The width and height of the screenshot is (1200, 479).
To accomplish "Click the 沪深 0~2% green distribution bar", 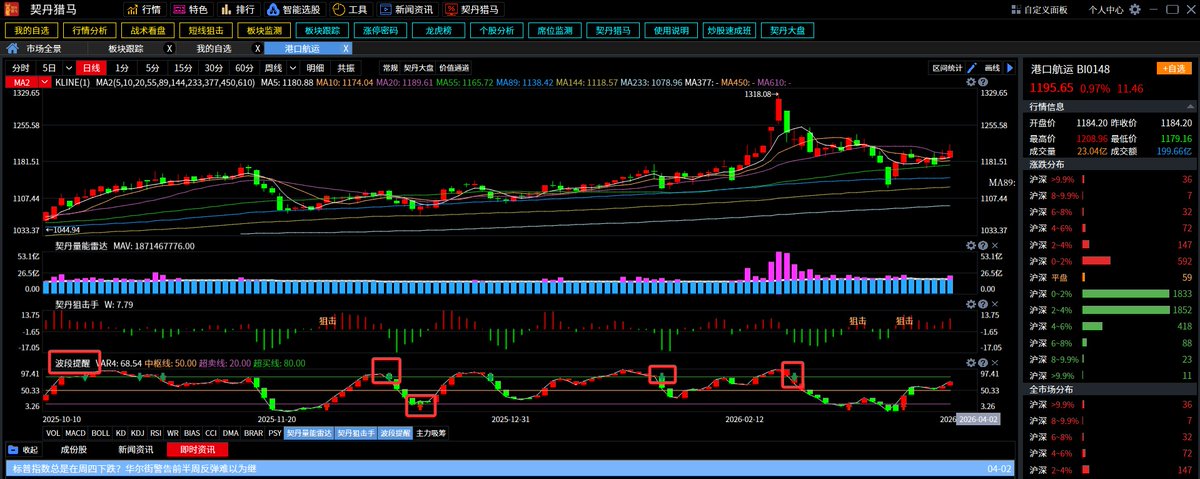I will point(1125,293).
